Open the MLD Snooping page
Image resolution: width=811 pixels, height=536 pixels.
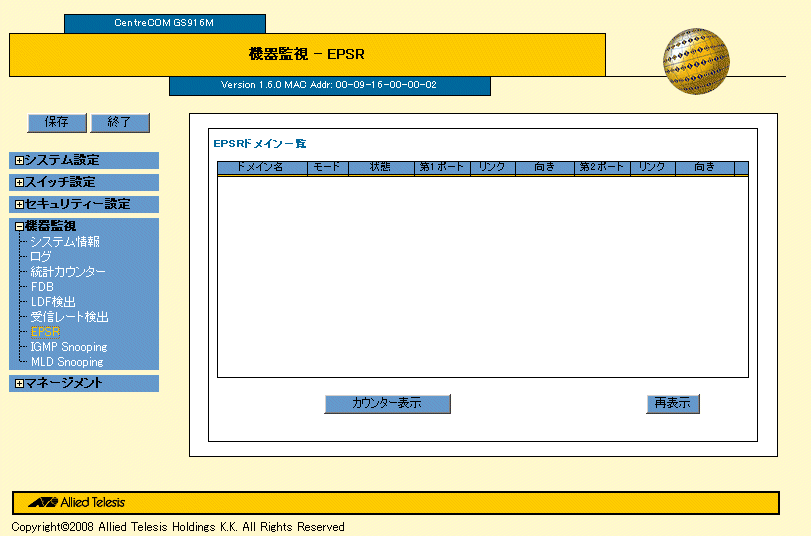(x=67, y=362)
